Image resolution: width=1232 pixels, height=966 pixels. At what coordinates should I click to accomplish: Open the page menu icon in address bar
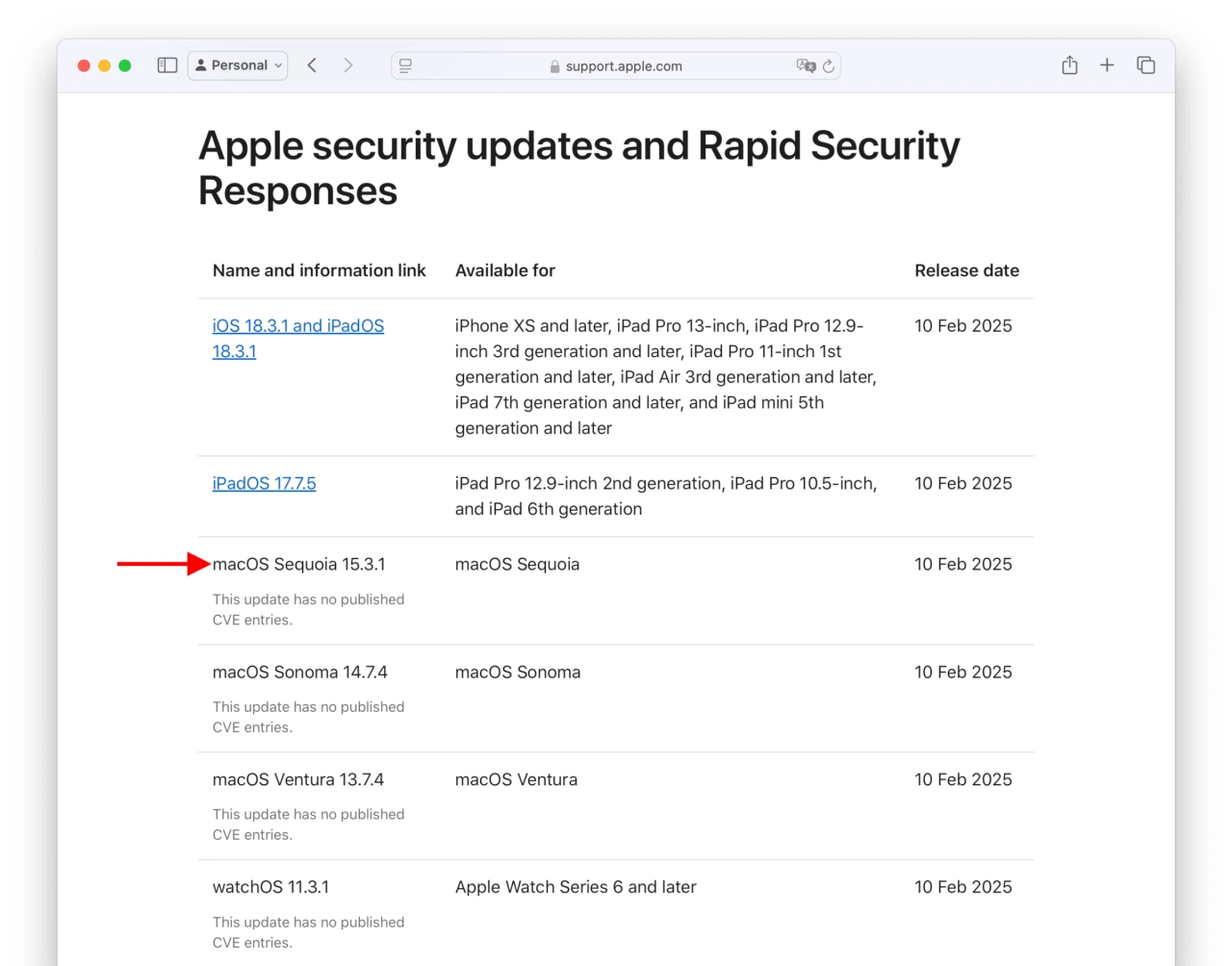[x=406, y=65]
